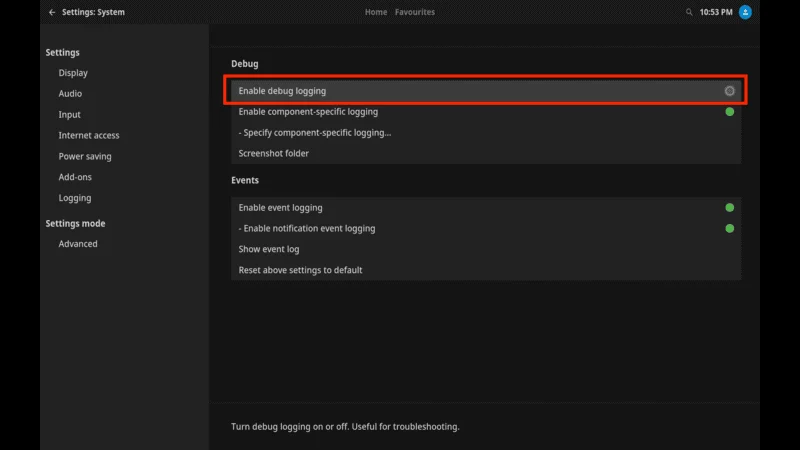Select Audio settings category
This screenshot has width=800, height=450.
[70, 94]
